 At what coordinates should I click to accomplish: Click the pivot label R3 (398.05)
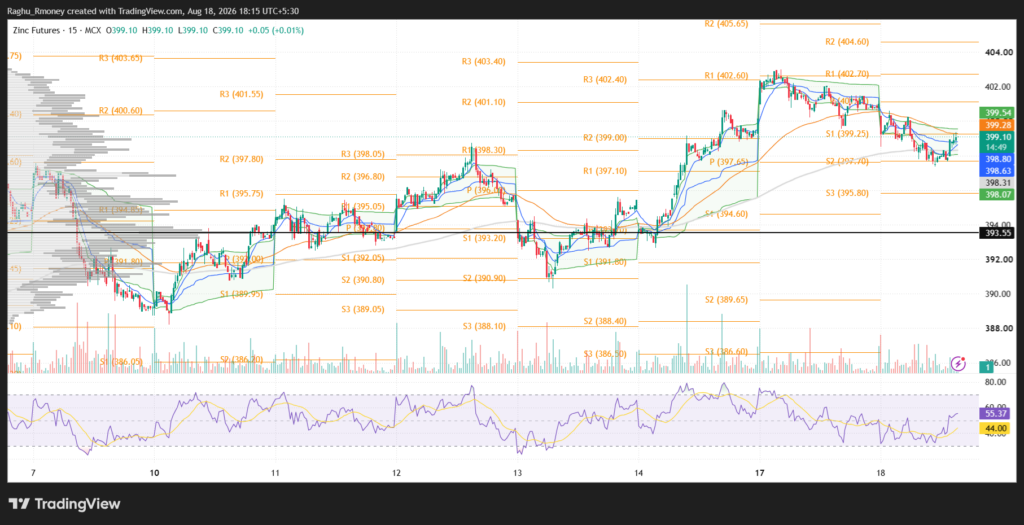tap(362, 154)
